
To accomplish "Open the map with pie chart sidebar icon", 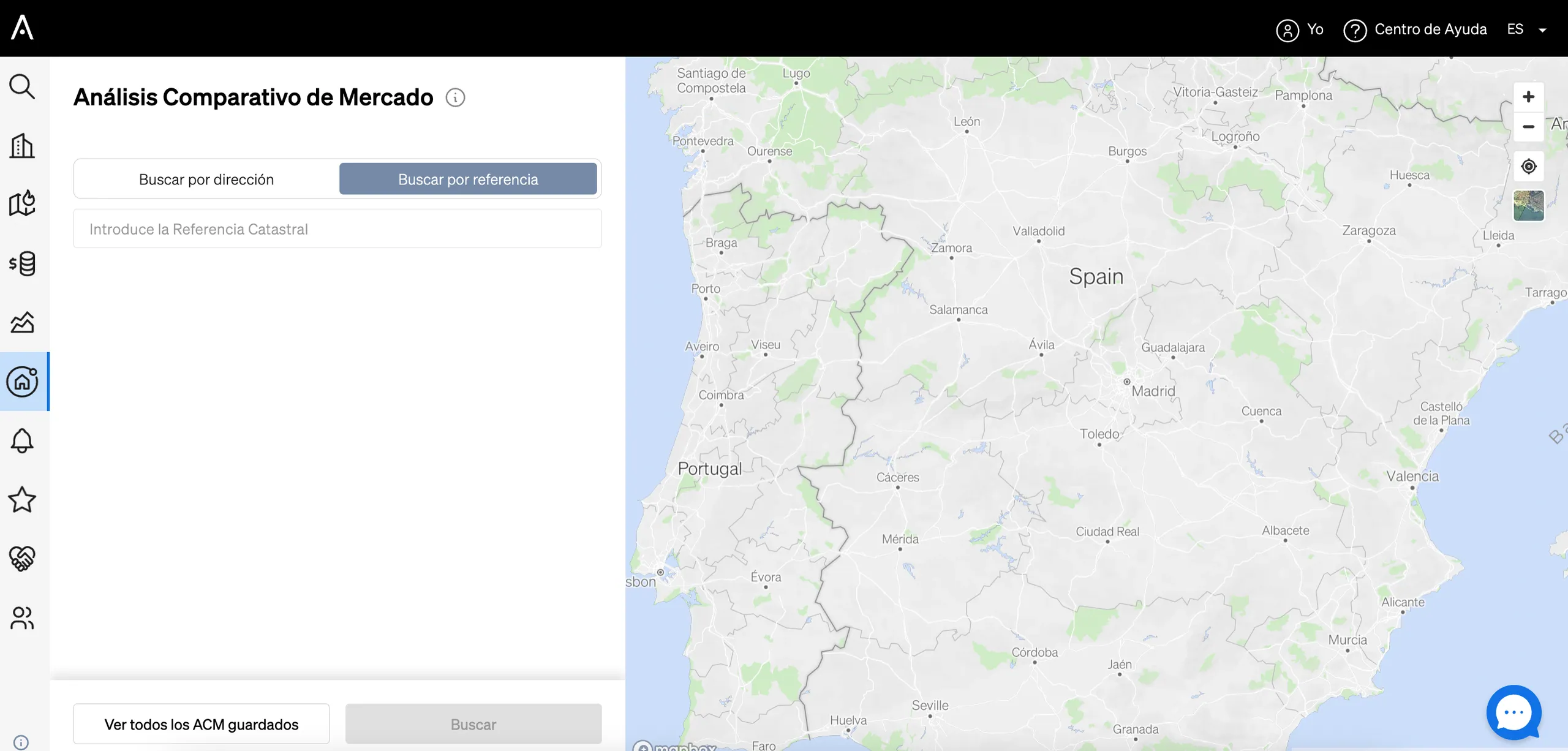I will 22,204.
